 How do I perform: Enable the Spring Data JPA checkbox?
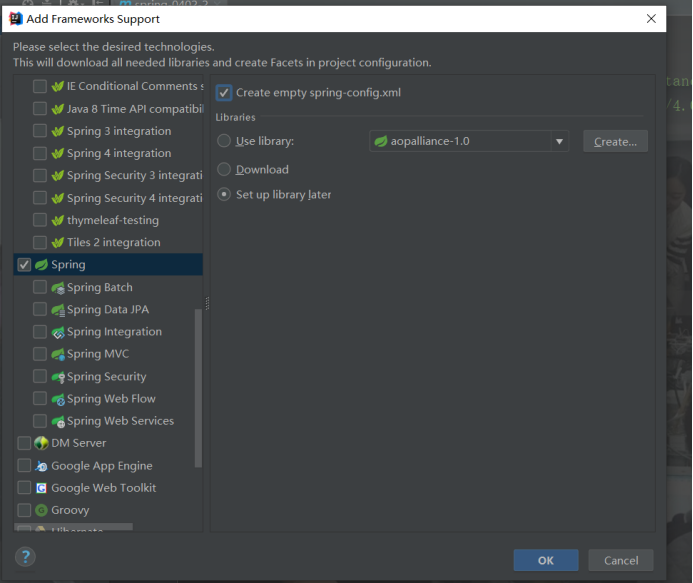click(40, 309)
